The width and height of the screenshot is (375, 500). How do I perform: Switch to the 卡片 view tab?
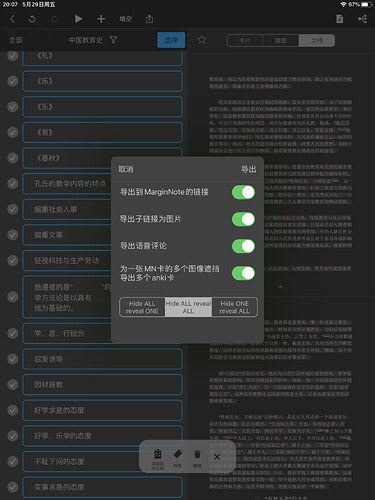(245, 41)
